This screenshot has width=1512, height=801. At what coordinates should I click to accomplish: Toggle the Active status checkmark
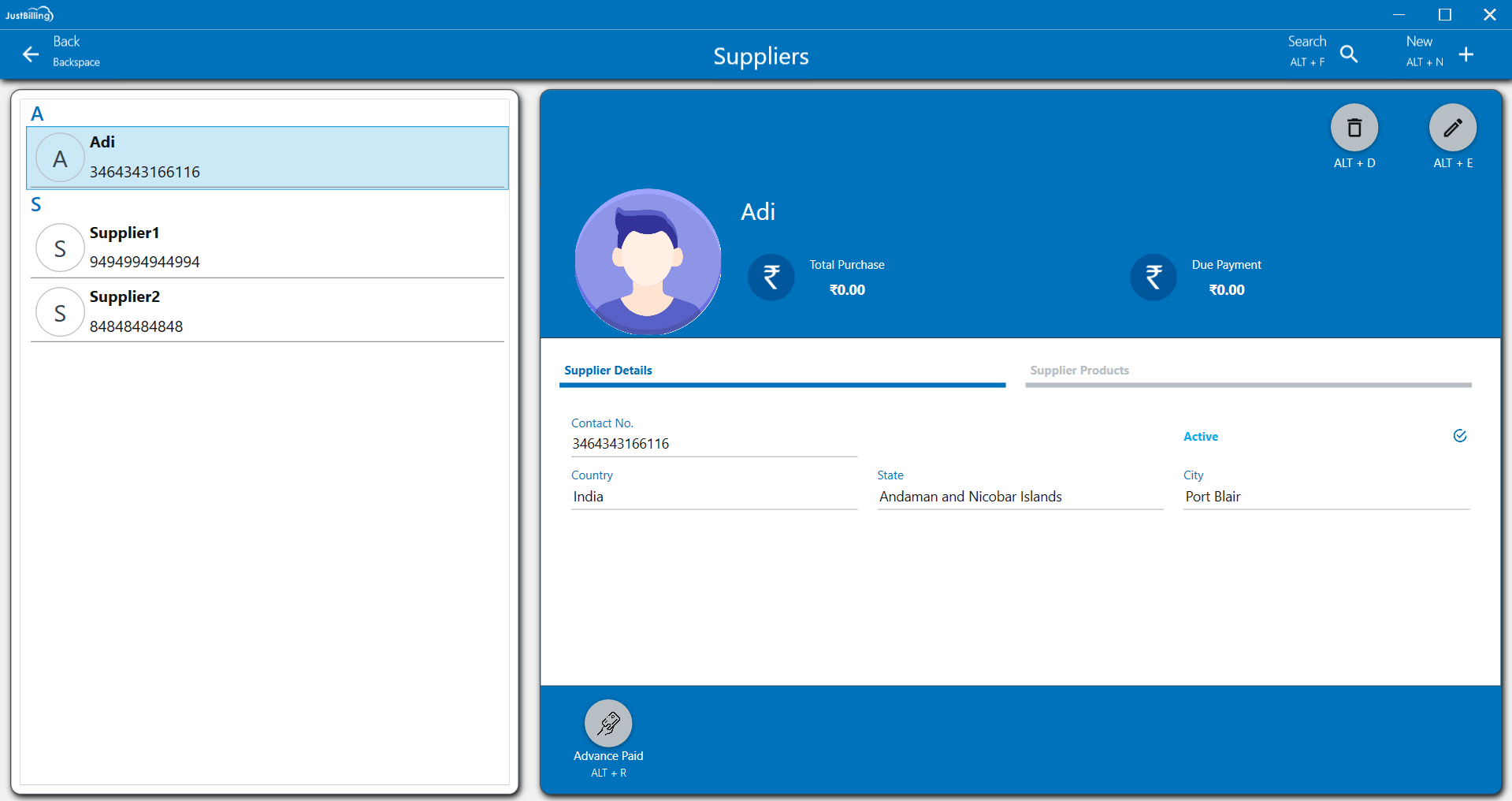click(x=1459, y=436)
